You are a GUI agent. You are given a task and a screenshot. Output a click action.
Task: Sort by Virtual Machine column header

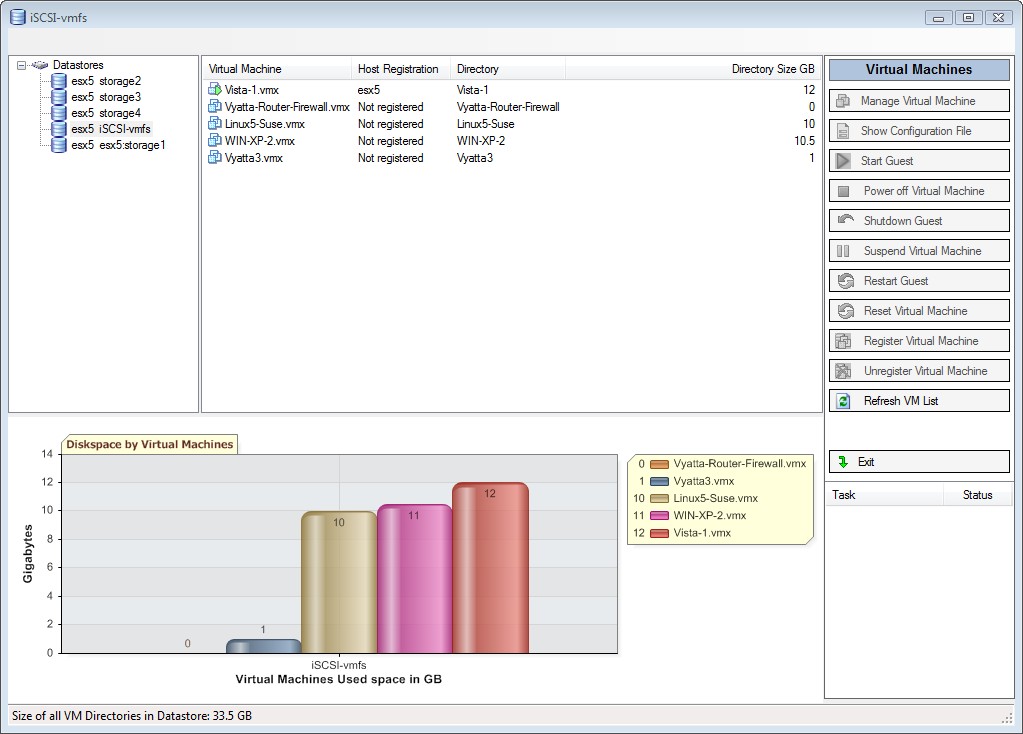pyautogui.click(x=245, y=69)
